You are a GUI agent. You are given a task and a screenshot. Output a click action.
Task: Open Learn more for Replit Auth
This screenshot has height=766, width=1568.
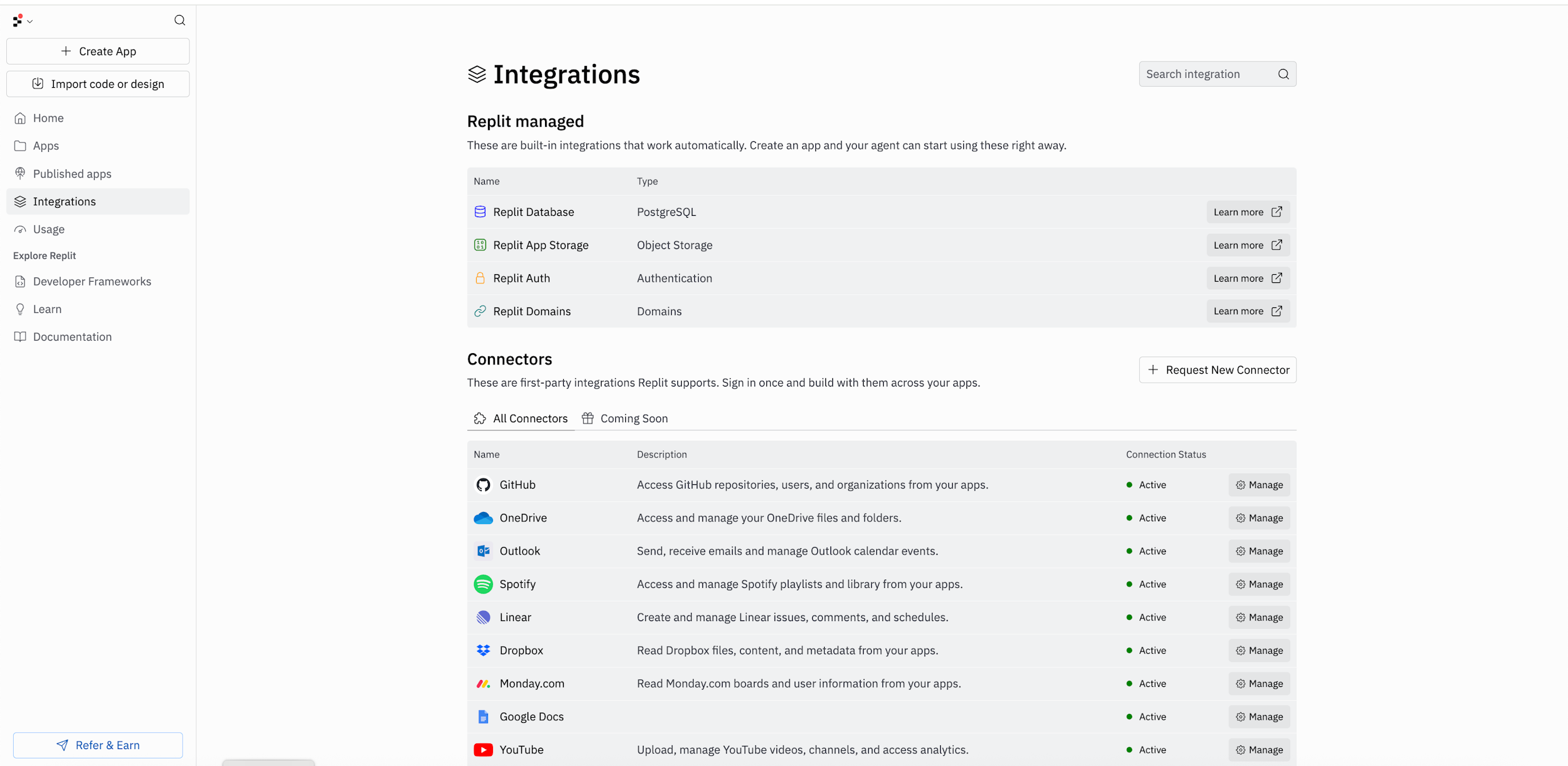[x=1248, y=278]
